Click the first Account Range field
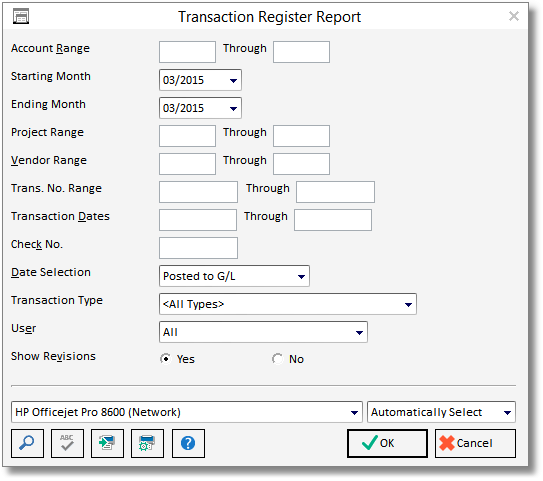This screenshot has width=543, height=481. (187, 52)
